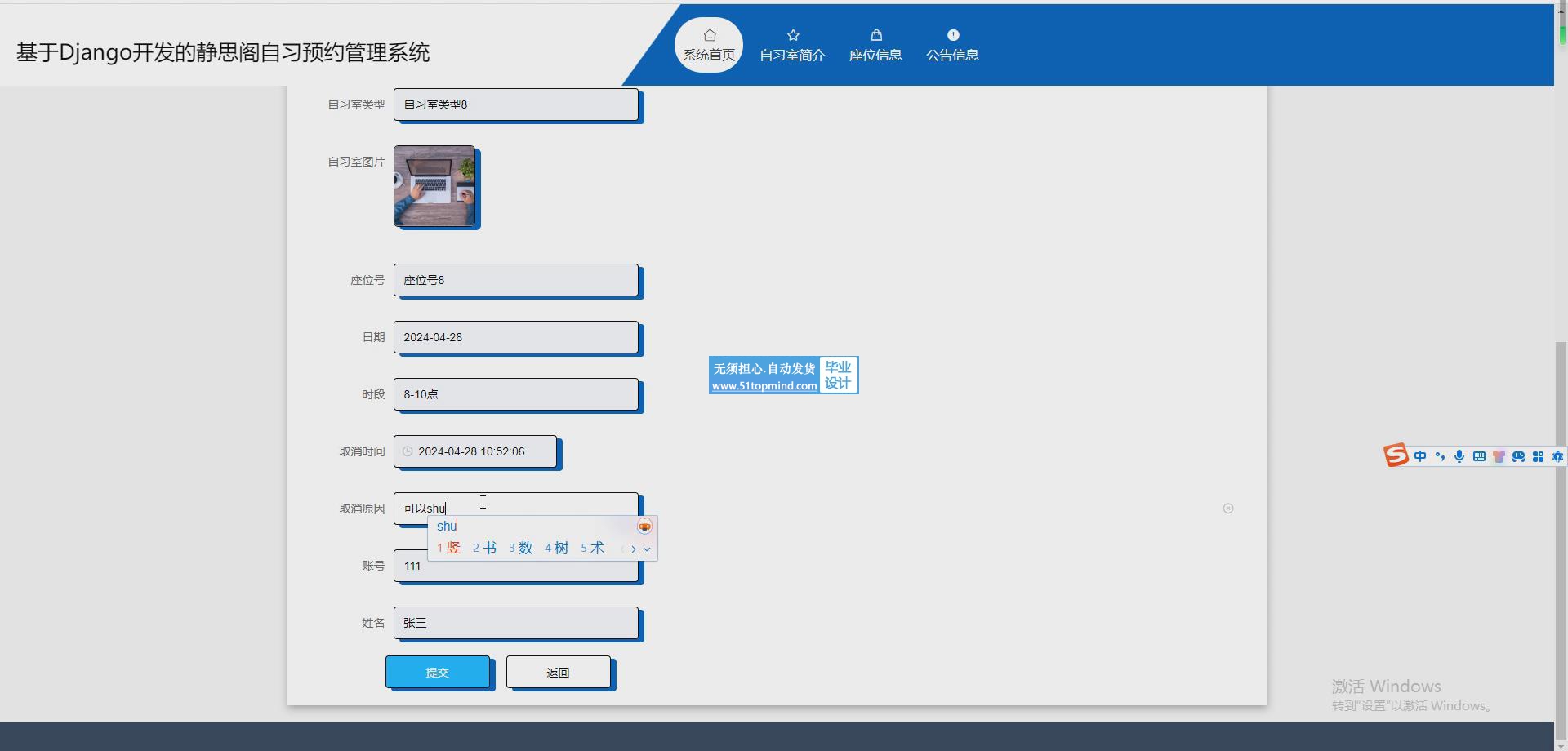Click the clock icon in 取消时间 field
This screenshot has width=1568, height=751.
click(x=408, y=451)
